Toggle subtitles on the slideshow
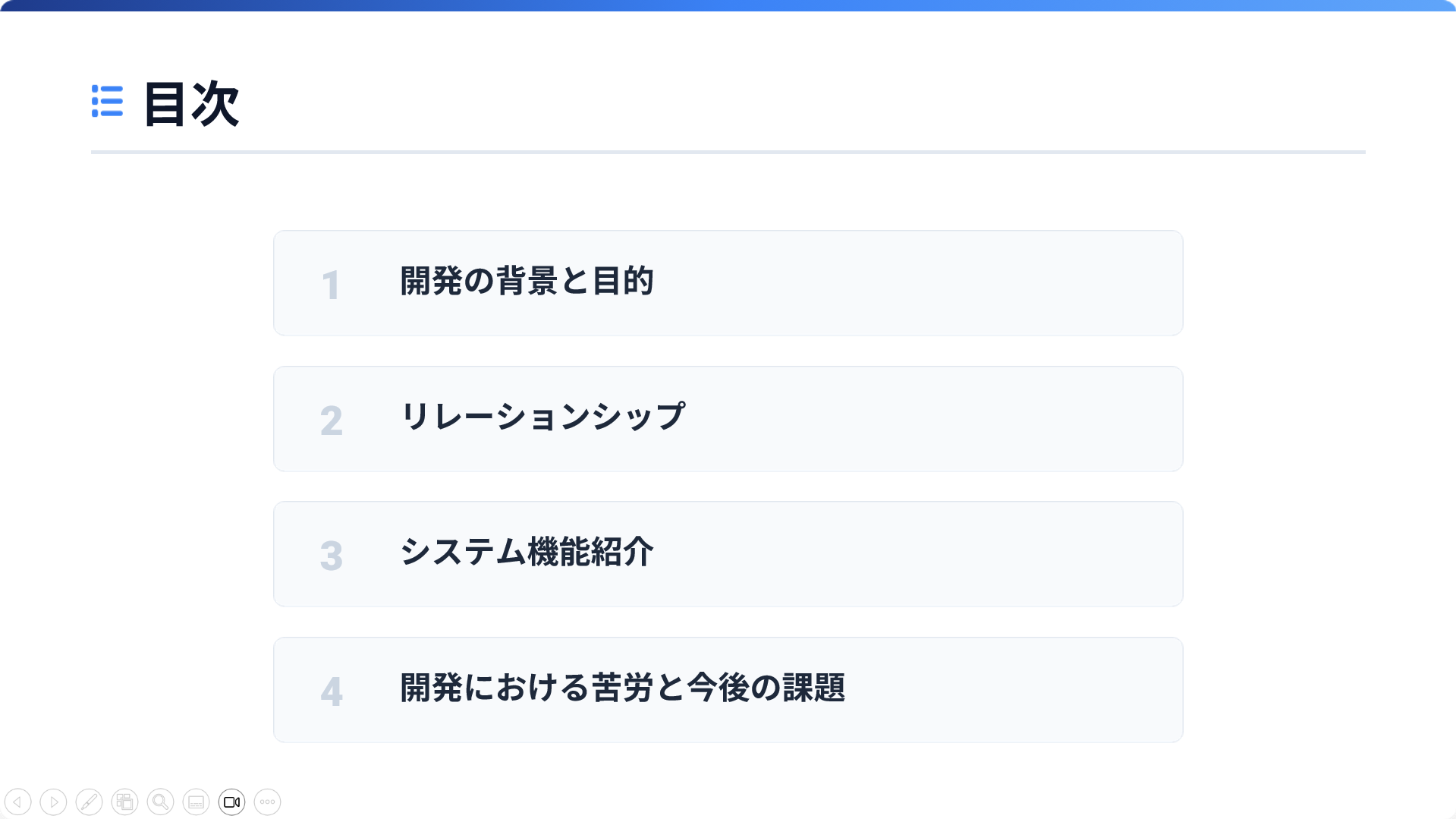 click(x=196, y=802)
